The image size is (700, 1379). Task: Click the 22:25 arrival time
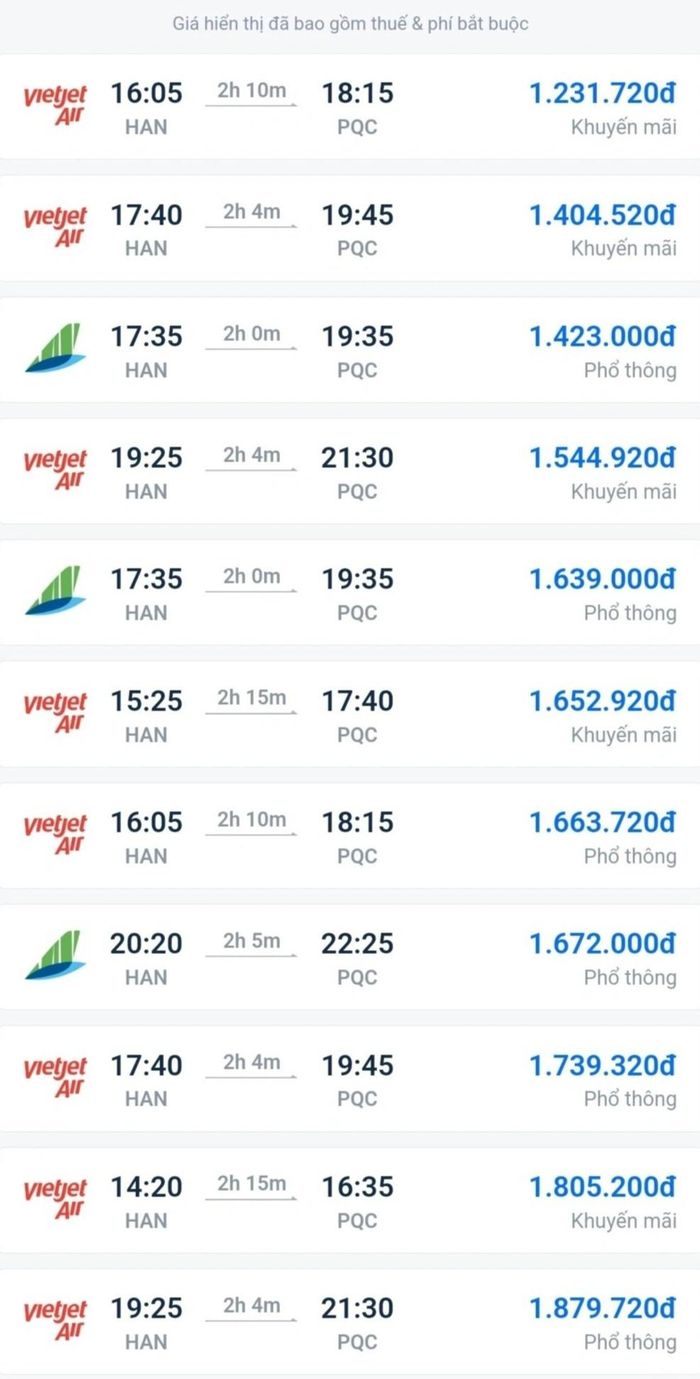357,943
